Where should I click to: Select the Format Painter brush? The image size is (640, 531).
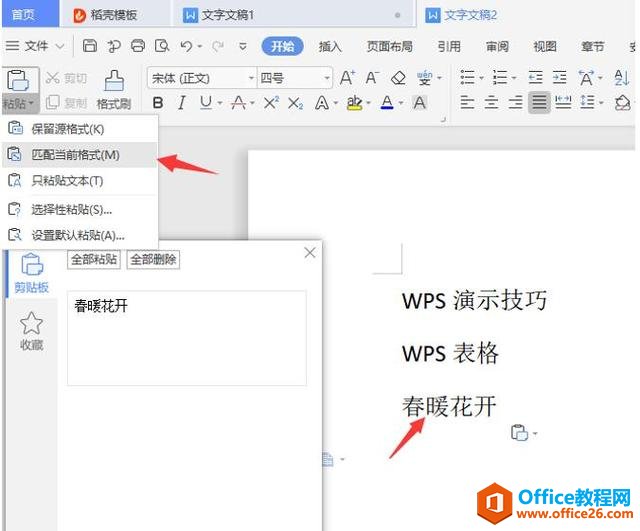(x=114, y=80)
